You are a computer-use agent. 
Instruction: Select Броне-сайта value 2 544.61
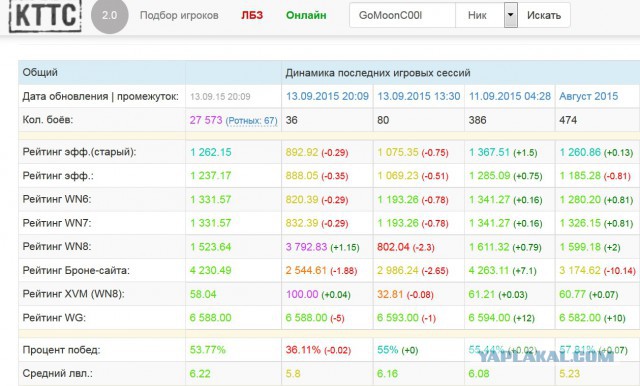click(306, 271)
